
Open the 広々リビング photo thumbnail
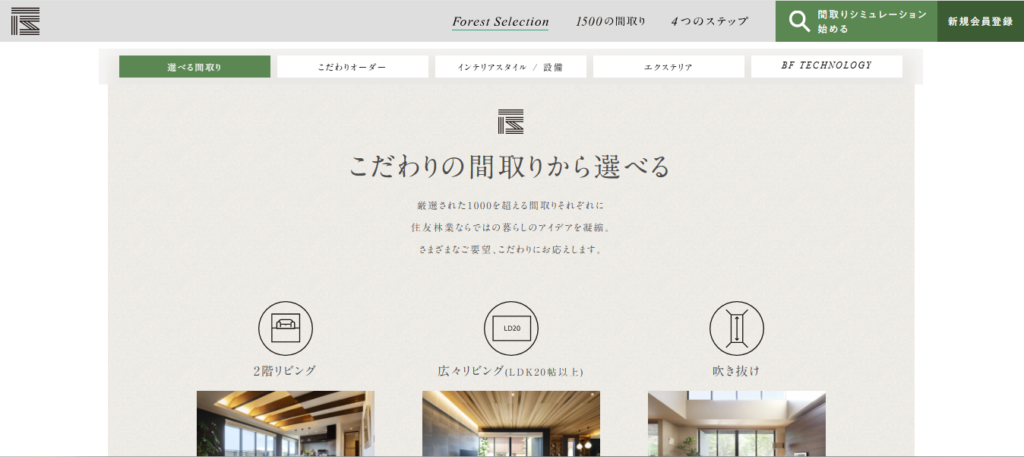click(x=511, y=424)
